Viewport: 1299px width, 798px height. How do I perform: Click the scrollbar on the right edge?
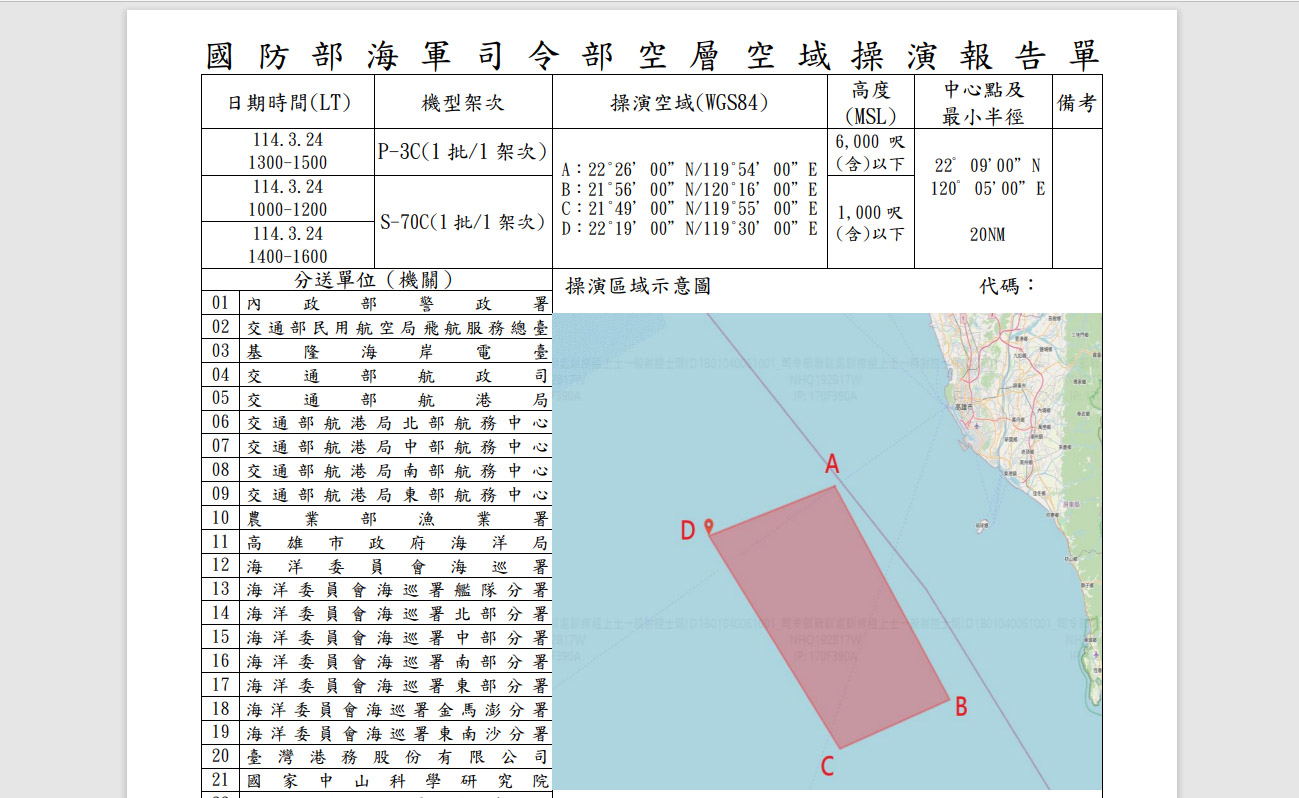tap(1292, 400)
